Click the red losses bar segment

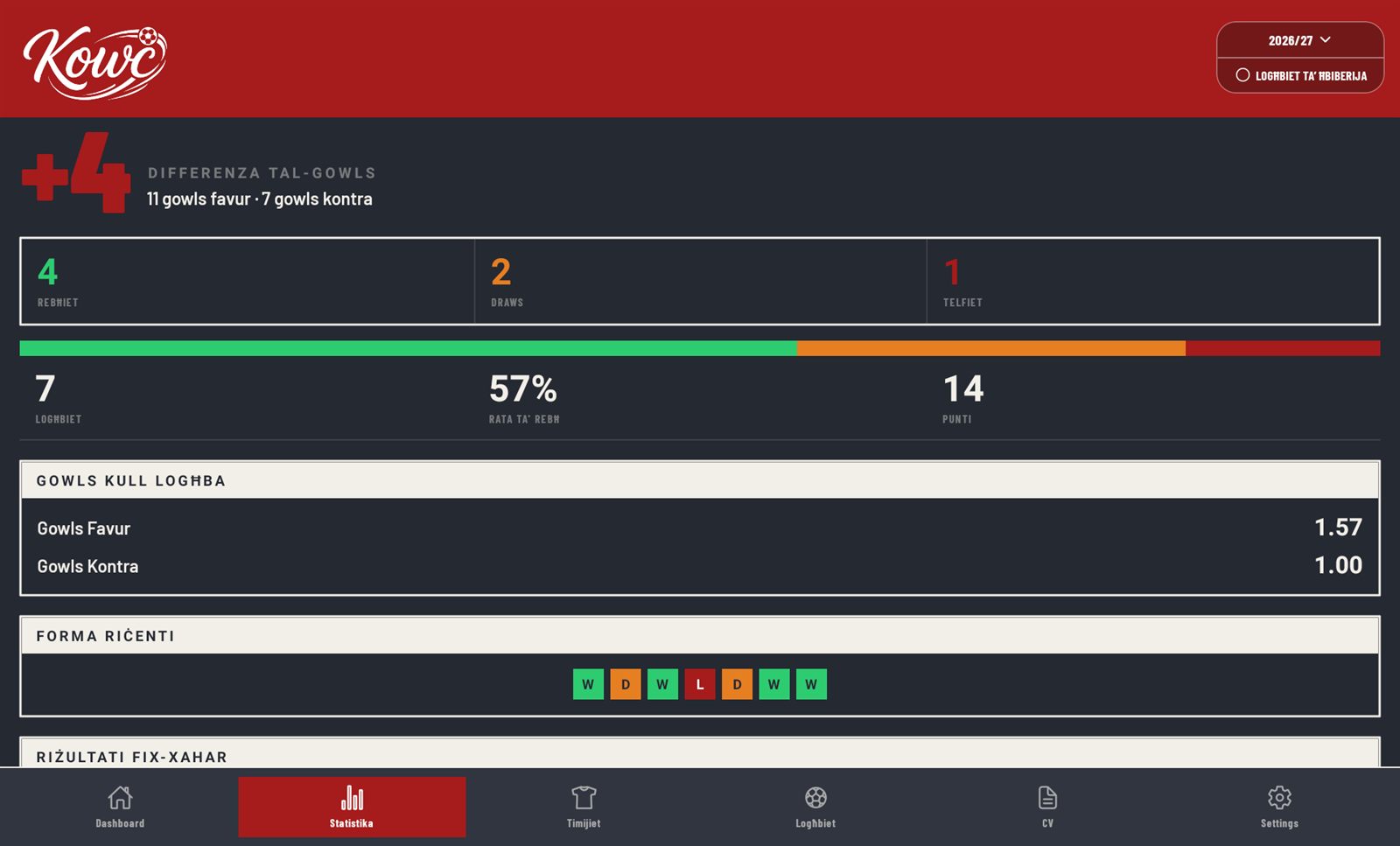pyautogui.click(x=1283, y=348)
